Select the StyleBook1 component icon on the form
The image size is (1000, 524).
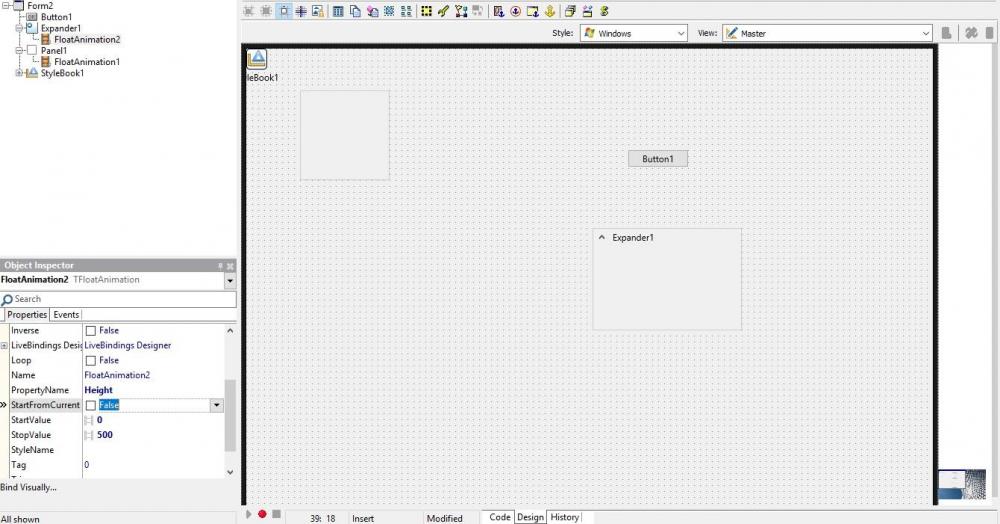click(x=256, y=59)
